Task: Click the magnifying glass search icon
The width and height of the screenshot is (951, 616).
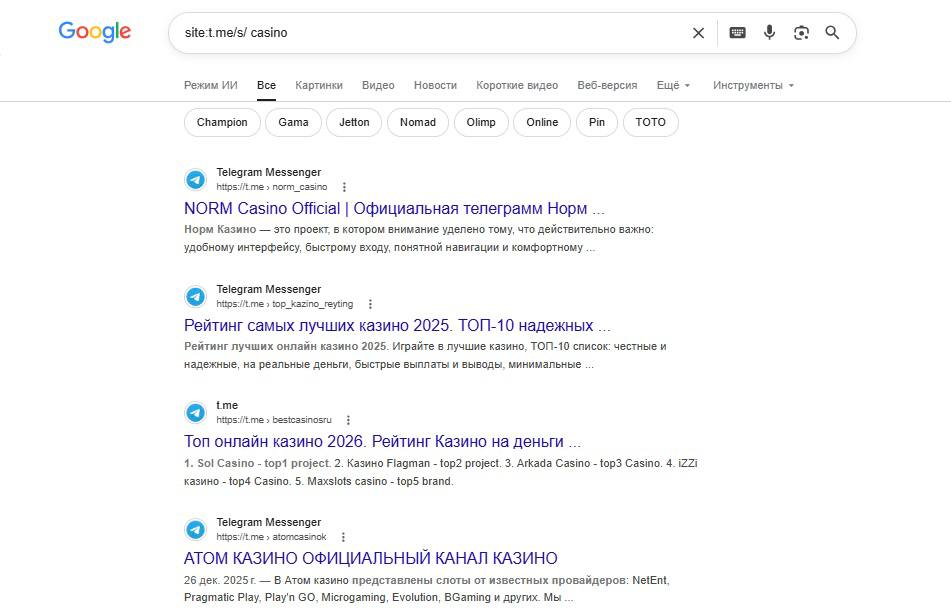Action: coord(832,33)
